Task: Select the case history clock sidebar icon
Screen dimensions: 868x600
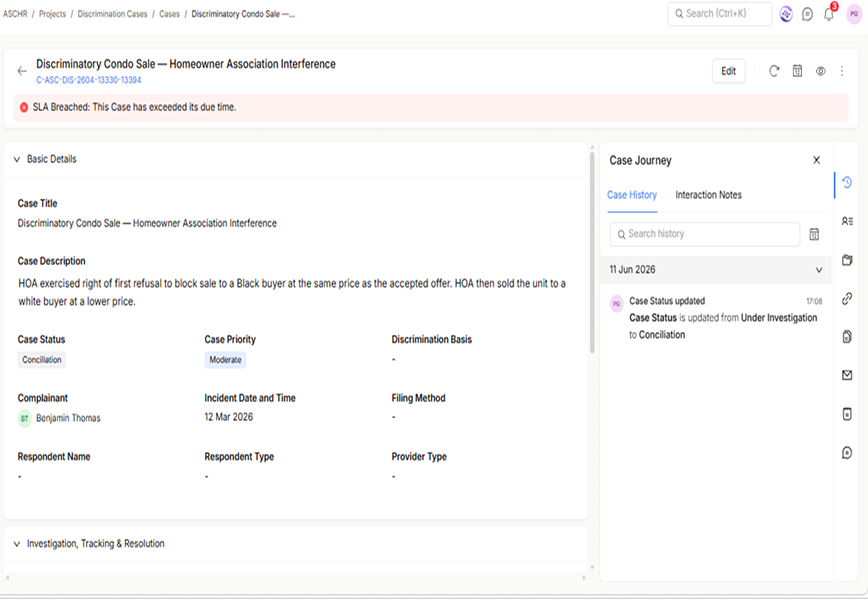Action: click(x=847, y=183)
